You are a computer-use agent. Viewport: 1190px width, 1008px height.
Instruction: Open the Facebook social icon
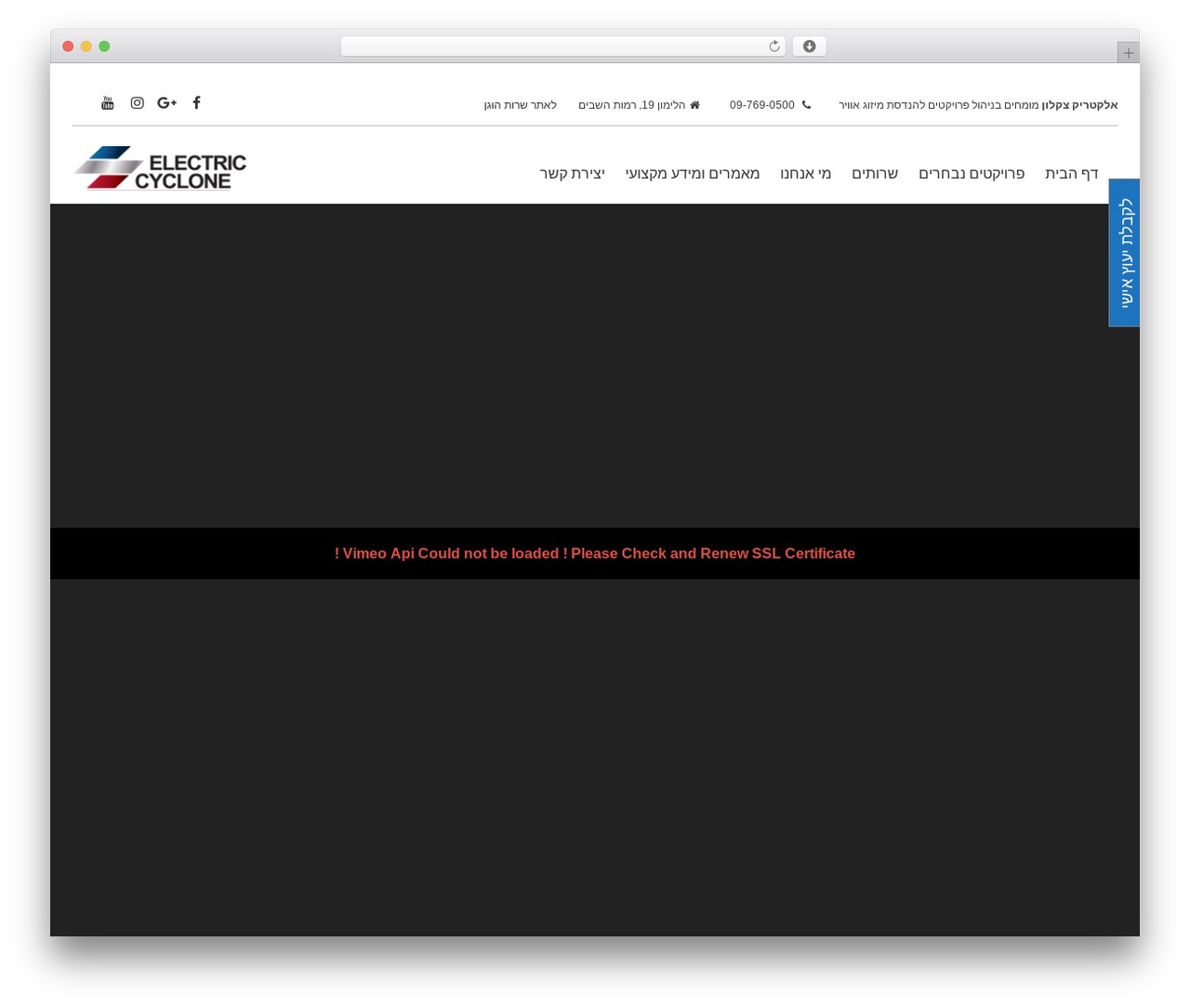pyautogui.click(x=196, y=103)
